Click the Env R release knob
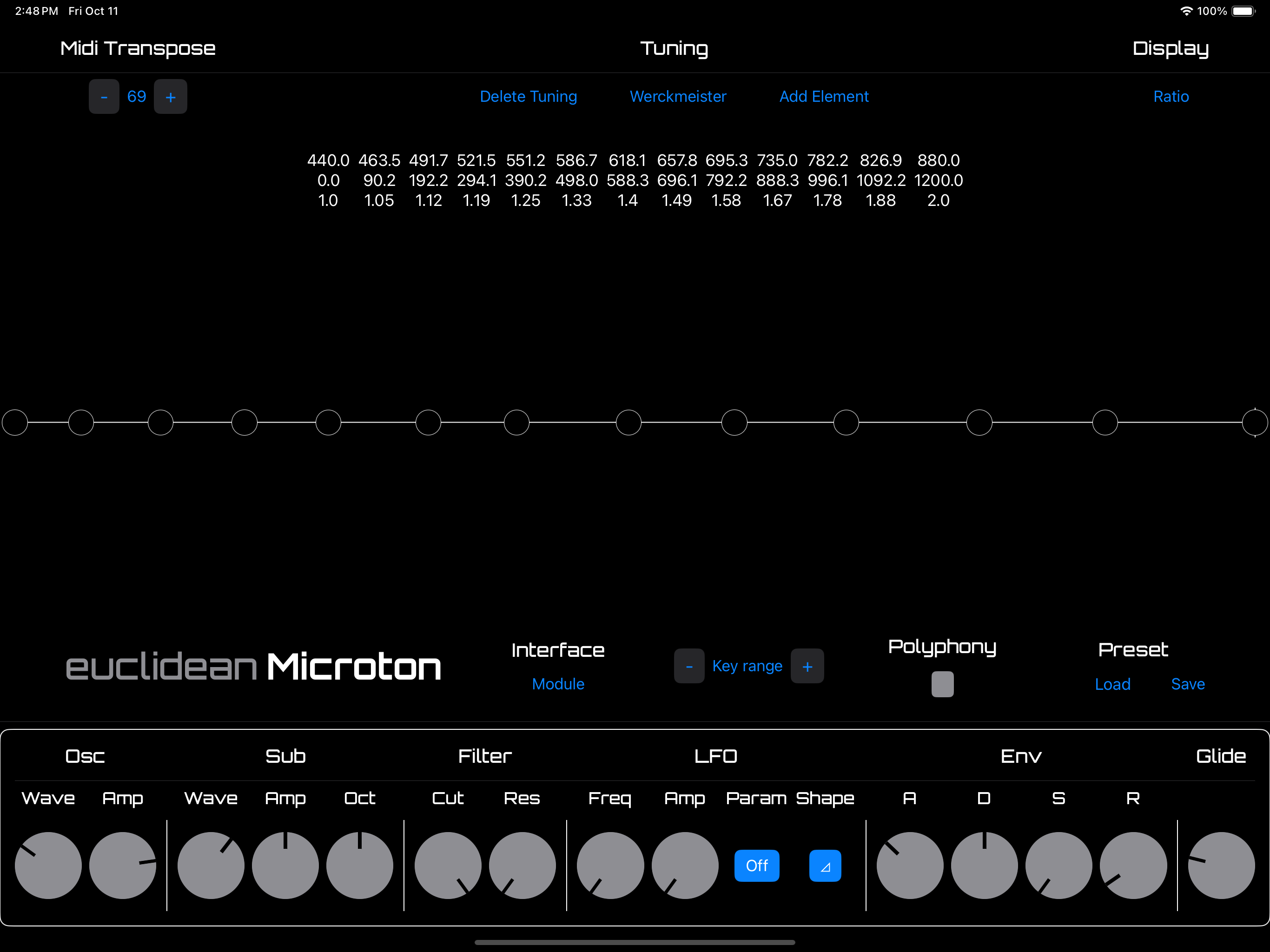 [1133, 865]
